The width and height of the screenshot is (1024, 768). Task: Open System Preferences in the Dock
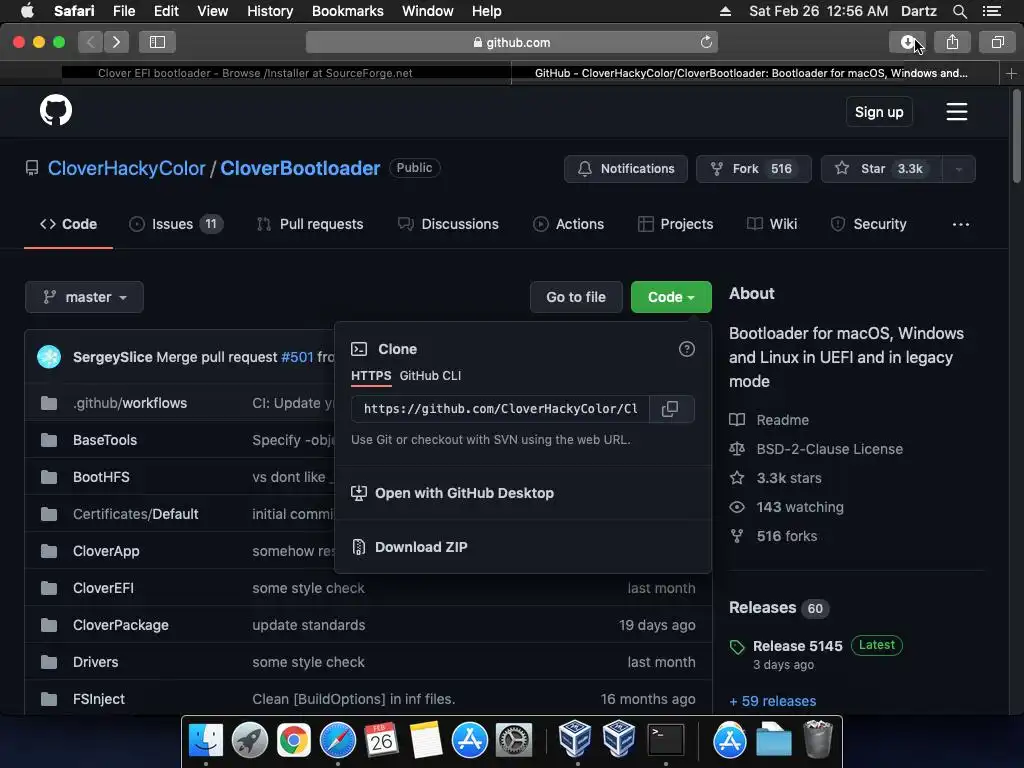(x=514, y=740)
